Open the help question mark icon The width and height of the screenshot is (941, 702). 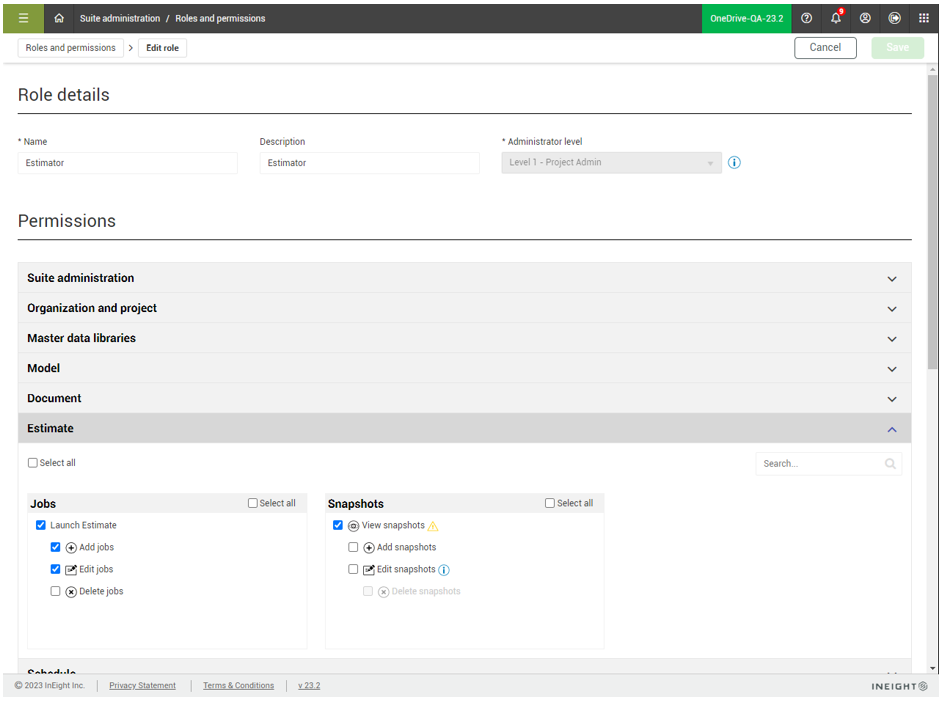click(807, 18)
